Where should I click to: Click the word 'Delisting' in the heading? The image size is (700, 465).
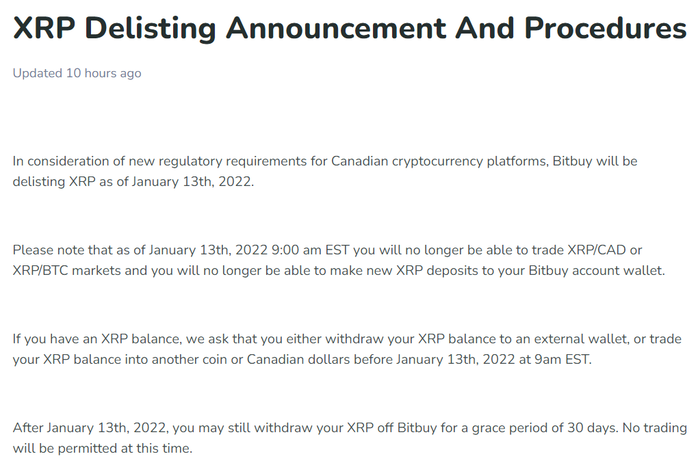tap(150, 29)
